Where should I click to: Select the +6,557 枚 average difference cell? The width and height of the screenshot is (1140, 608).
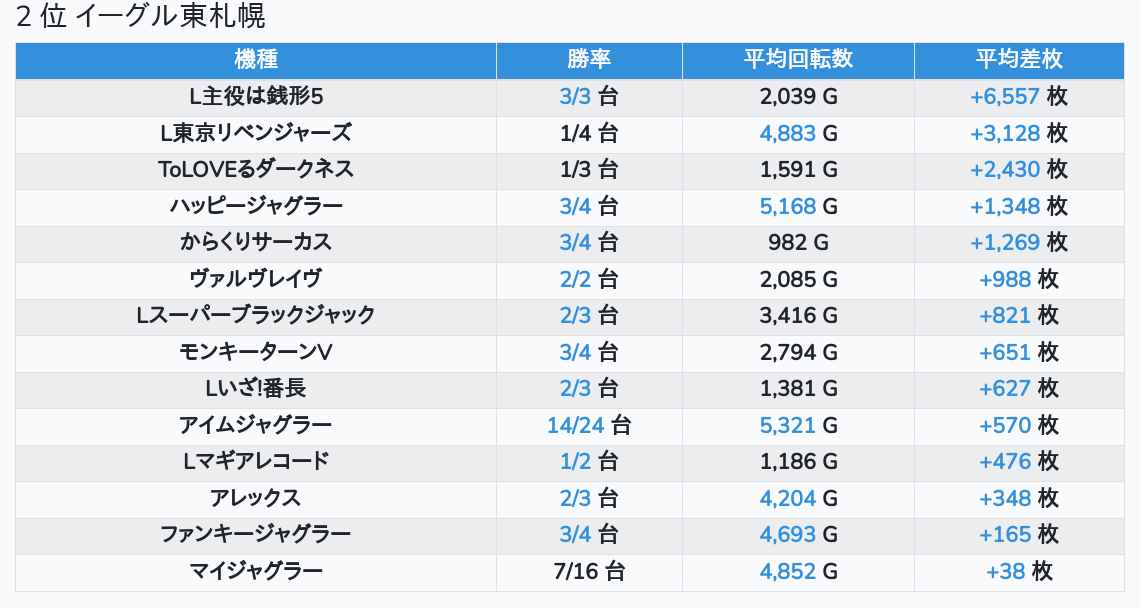[x=1018, y=97]
